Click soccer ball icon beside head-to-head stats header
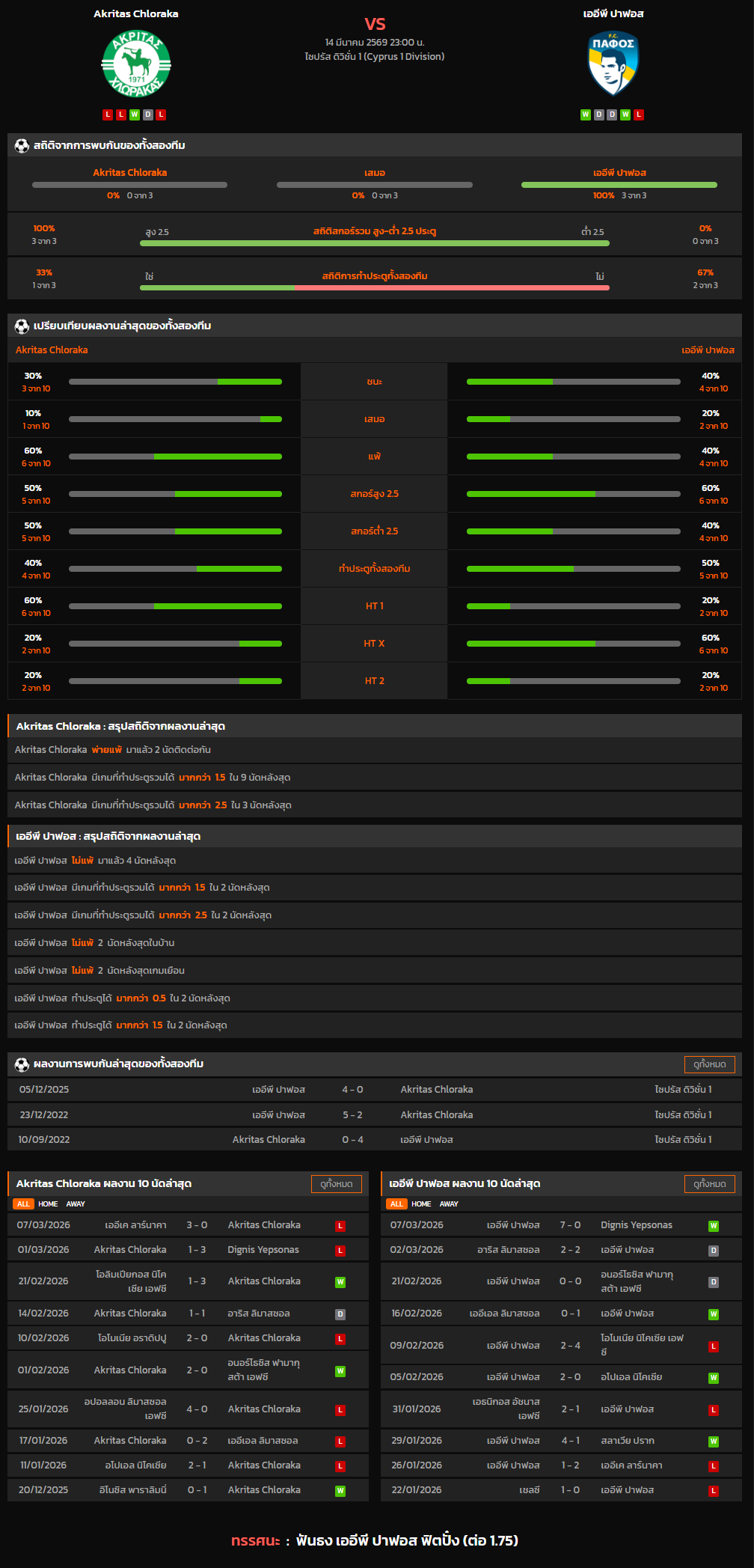 22,146
